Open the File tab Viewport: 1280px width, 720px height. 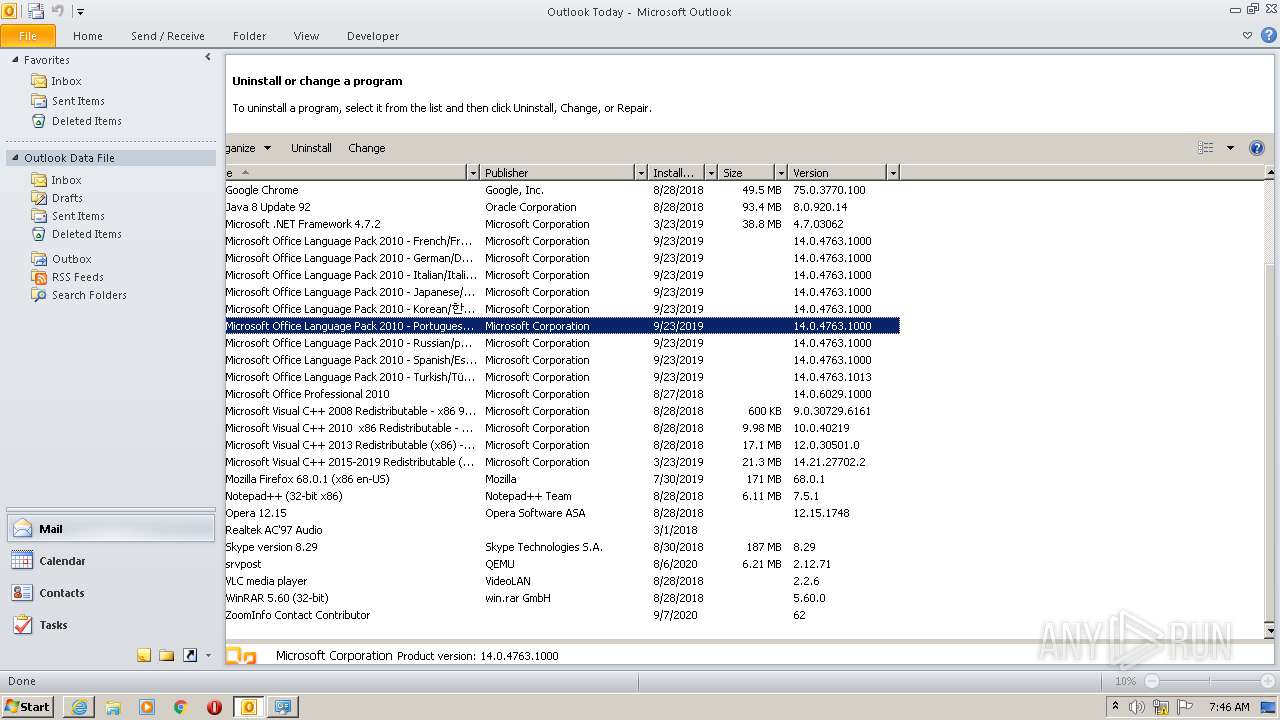click(x=28, y=35)
